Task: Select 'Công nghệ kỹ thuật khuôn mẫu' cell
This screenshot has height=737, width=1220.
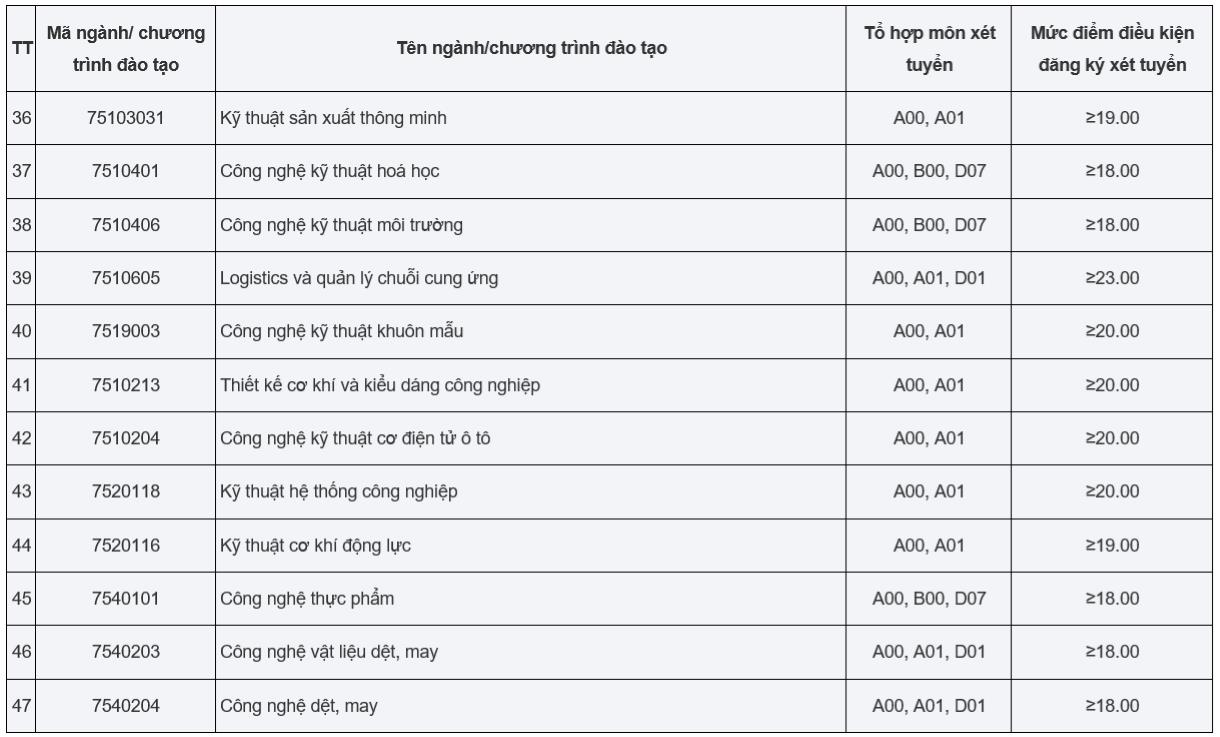Action: pyautogui.click(x=341, y=332)
